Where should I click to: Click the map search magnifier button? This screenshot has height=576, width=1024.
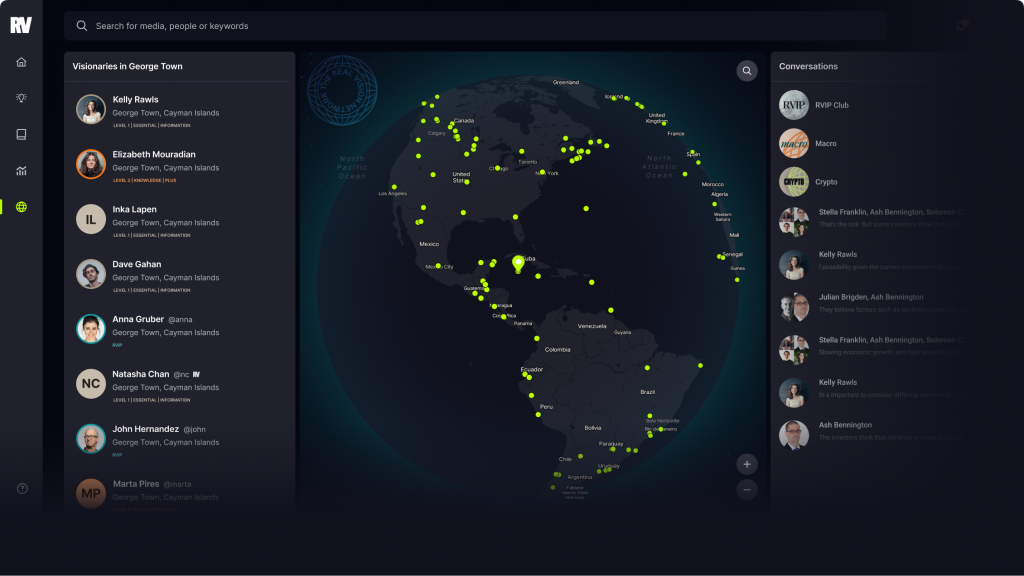747,70
